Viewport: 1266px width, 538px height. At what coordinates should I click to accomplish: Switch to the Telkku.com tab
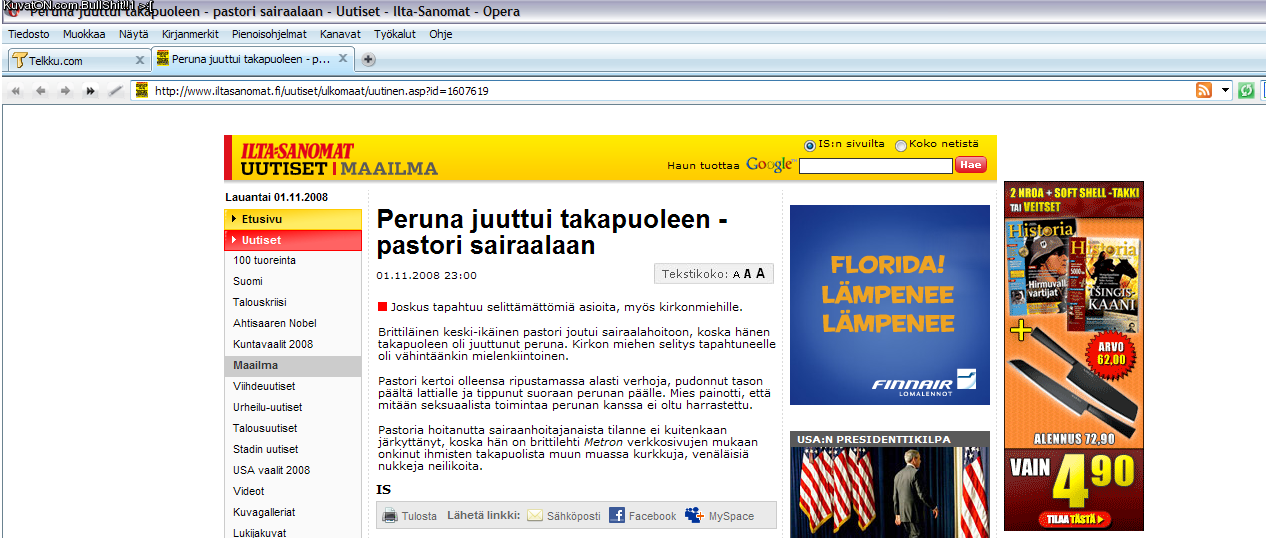[79, 60]
